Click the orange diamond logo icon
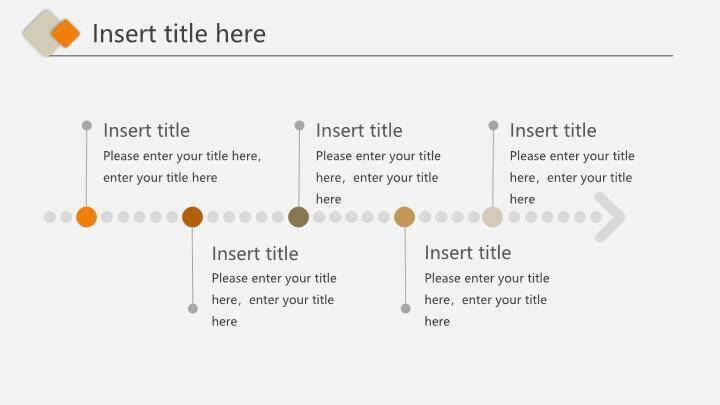The width and height of the screenshot is (720, 405). coord(65,33)
